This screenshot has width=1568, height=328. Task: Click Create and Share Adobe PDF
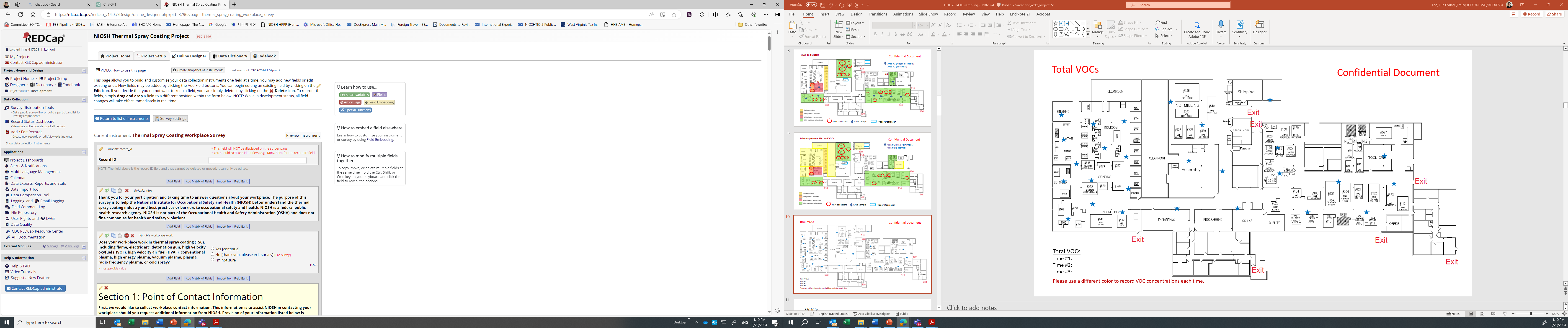click(x=1197, y=26)
